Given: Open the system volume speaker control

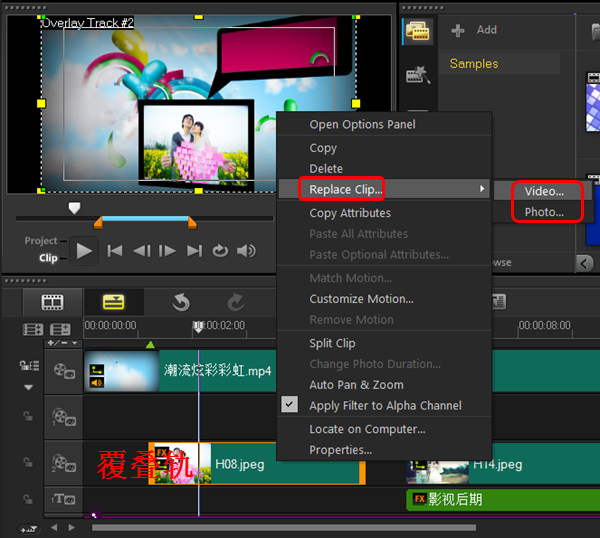Looking at the screenshot, I should pos(246,251).
